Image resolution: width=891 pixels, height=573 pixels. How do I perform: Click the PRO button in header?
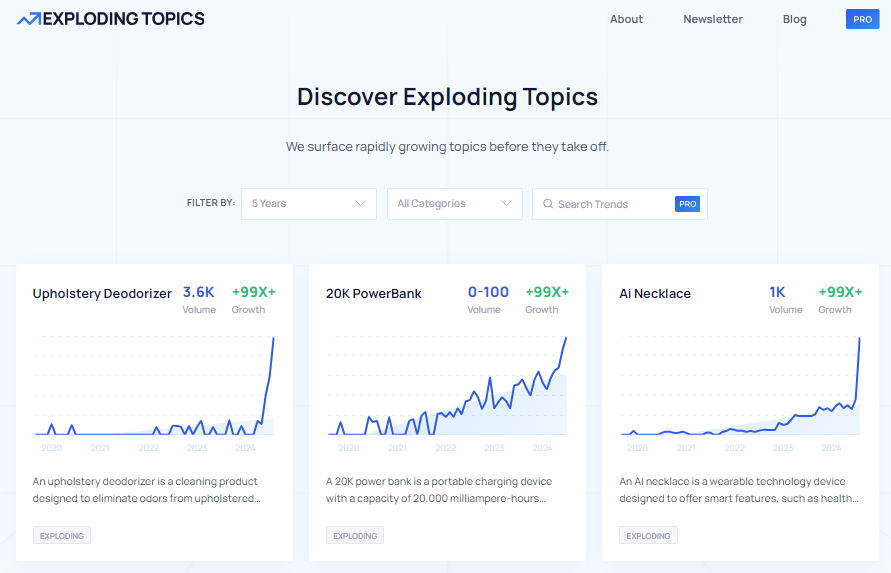862,19
